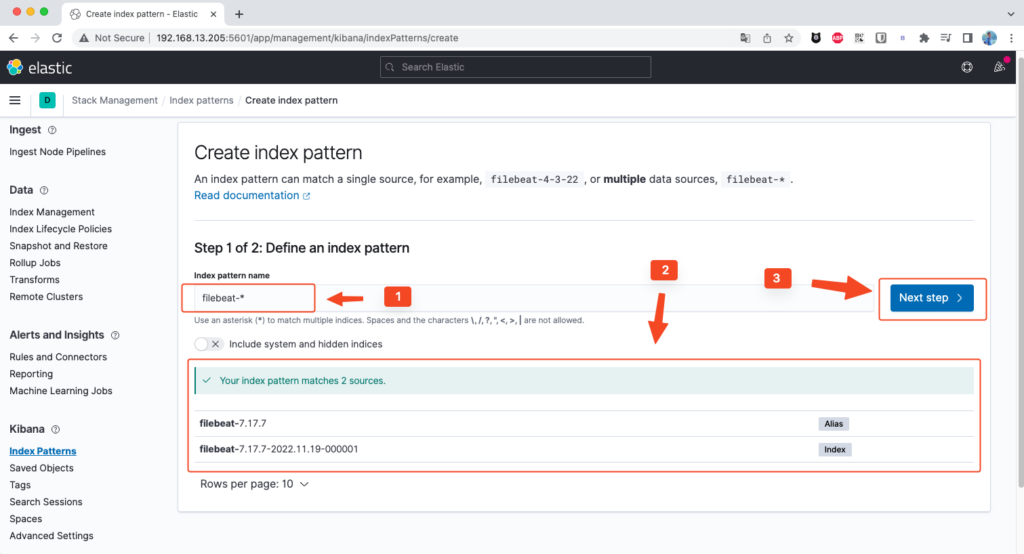The height and width of the screenshot is (554, 1024).
Task: Click the Next step button
Action: tap(931, 298)
